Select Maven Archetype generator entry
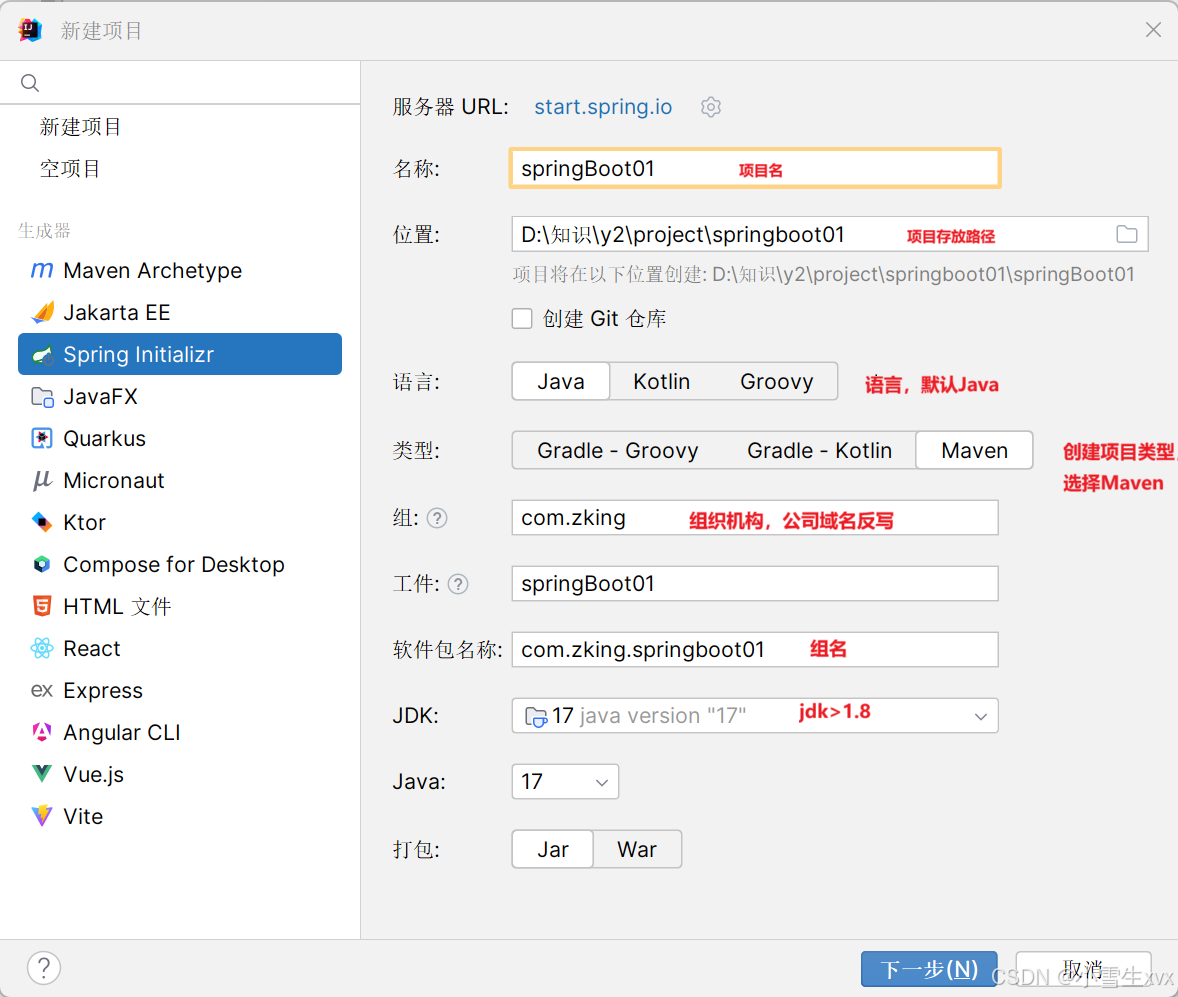Screen dimensions: 1178x997 pos(180,270)
